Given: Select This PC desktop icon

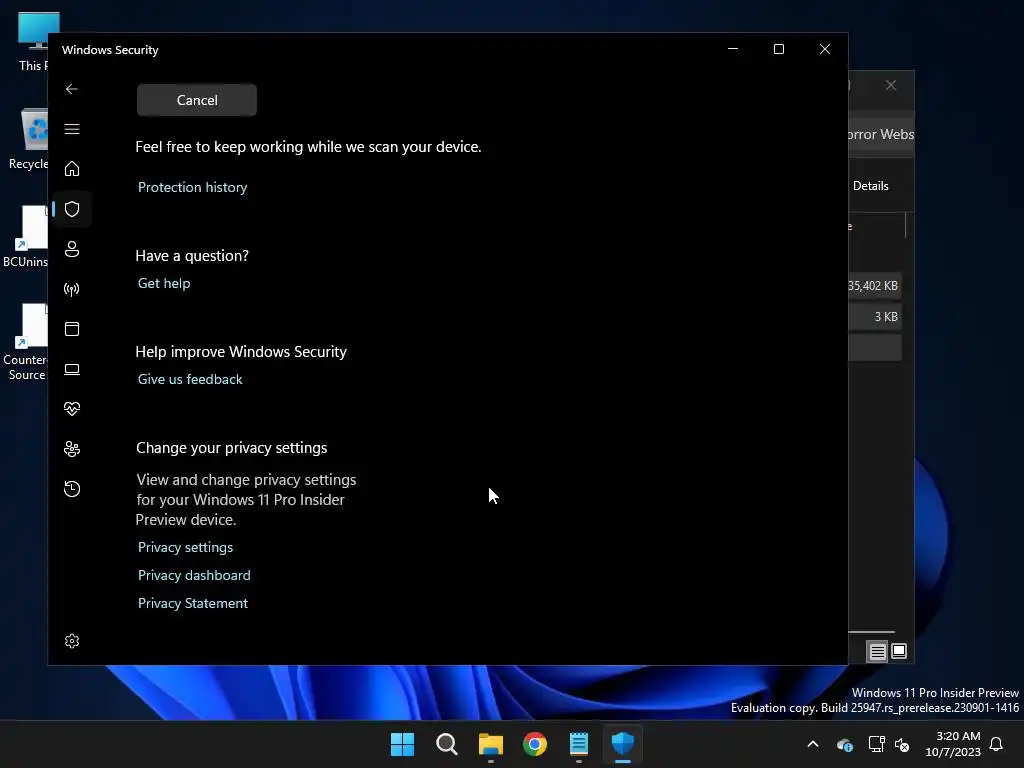Looking at the screenshot, I should [x=33, y=41].
